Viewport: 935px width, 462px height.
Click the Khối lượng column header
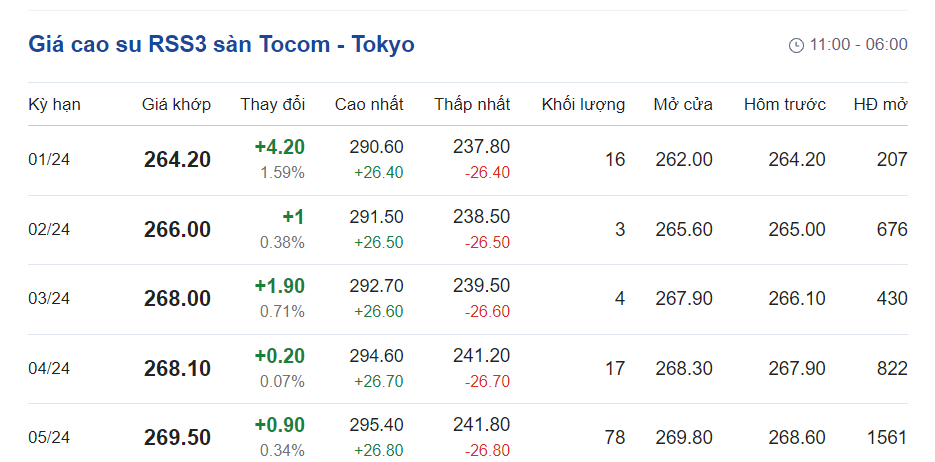583,104
